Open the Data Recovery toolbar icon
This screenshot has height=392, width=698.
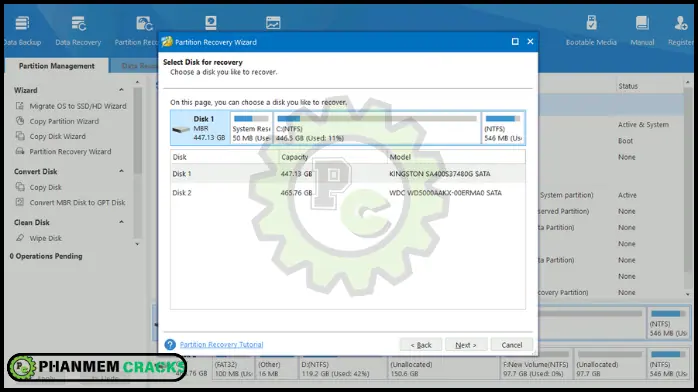click(x=78, y=23)
